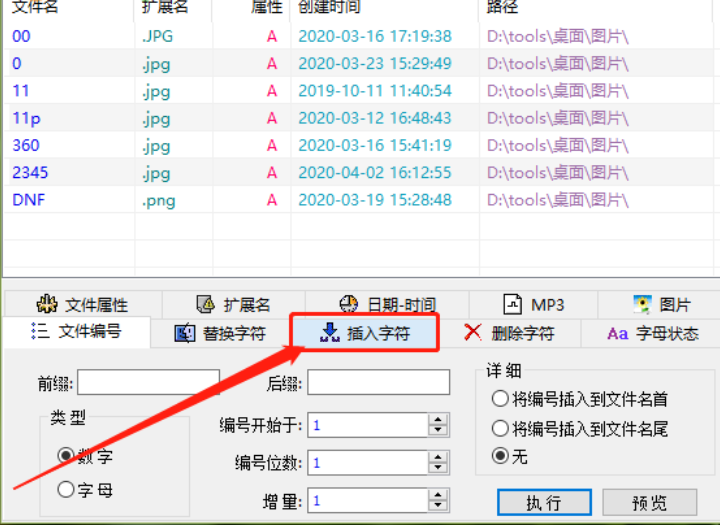Increase the 编号开始于 value with up arrow
720x527 pixels.
pos(437,420)
